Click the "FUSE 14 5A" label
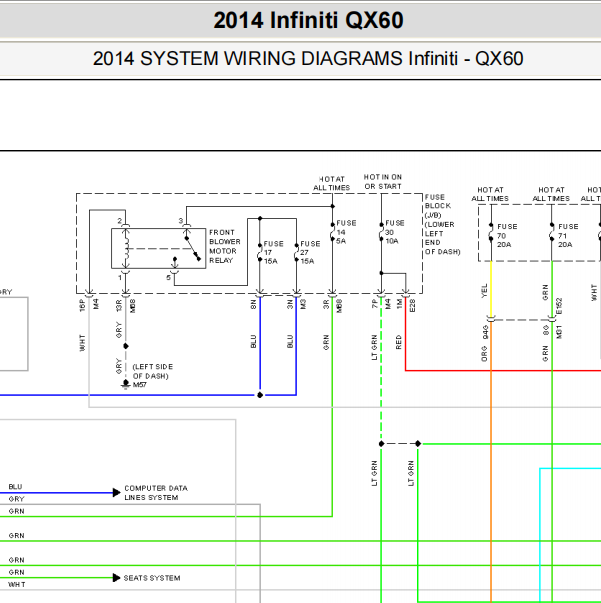Viewport: 601px width, 603px height. [x=346, y=232]
